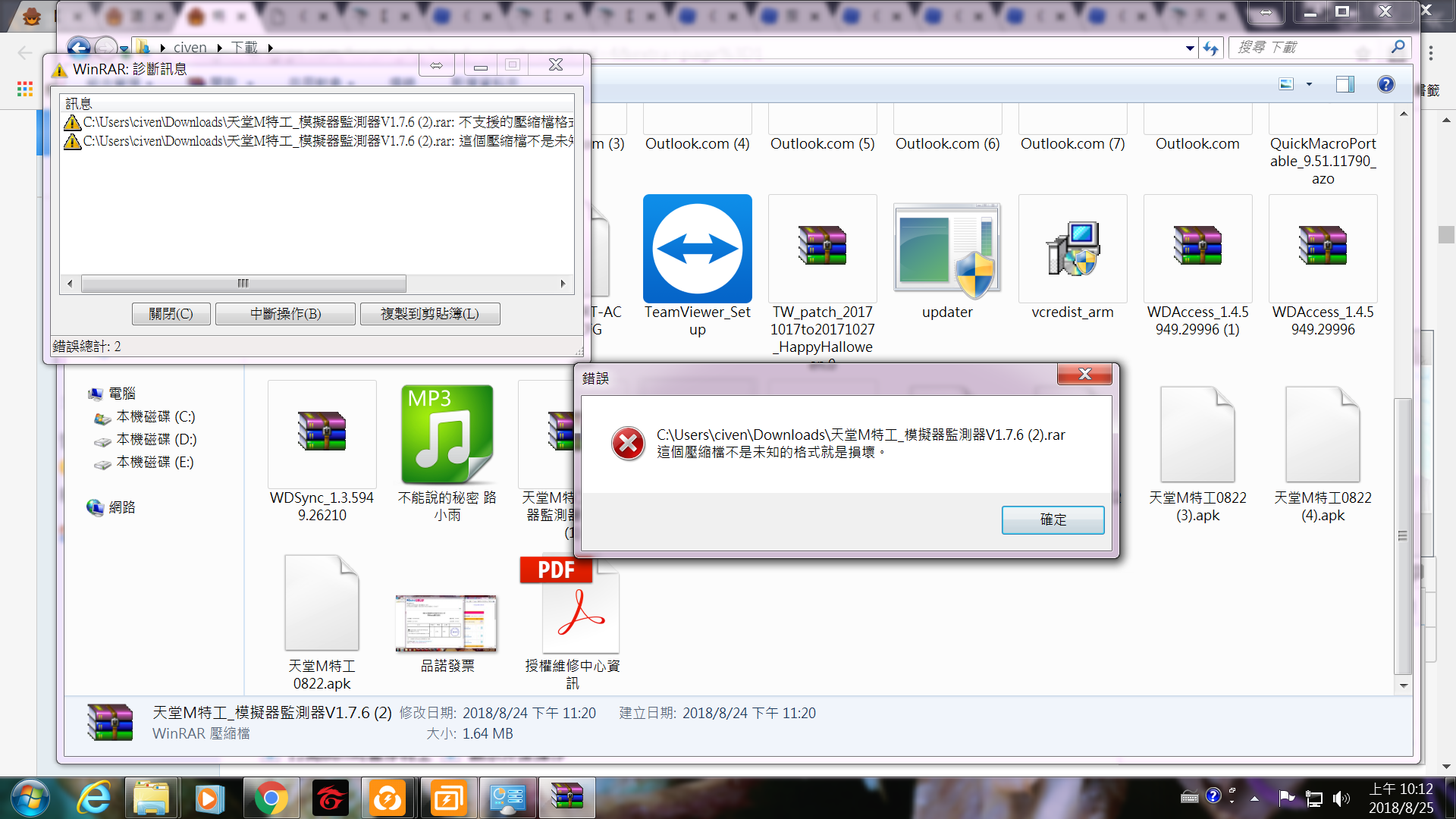Click 中斷操作(B) button
Image resolution: width=1456 pixels, height=819 pixels.
tap(285, 314)
